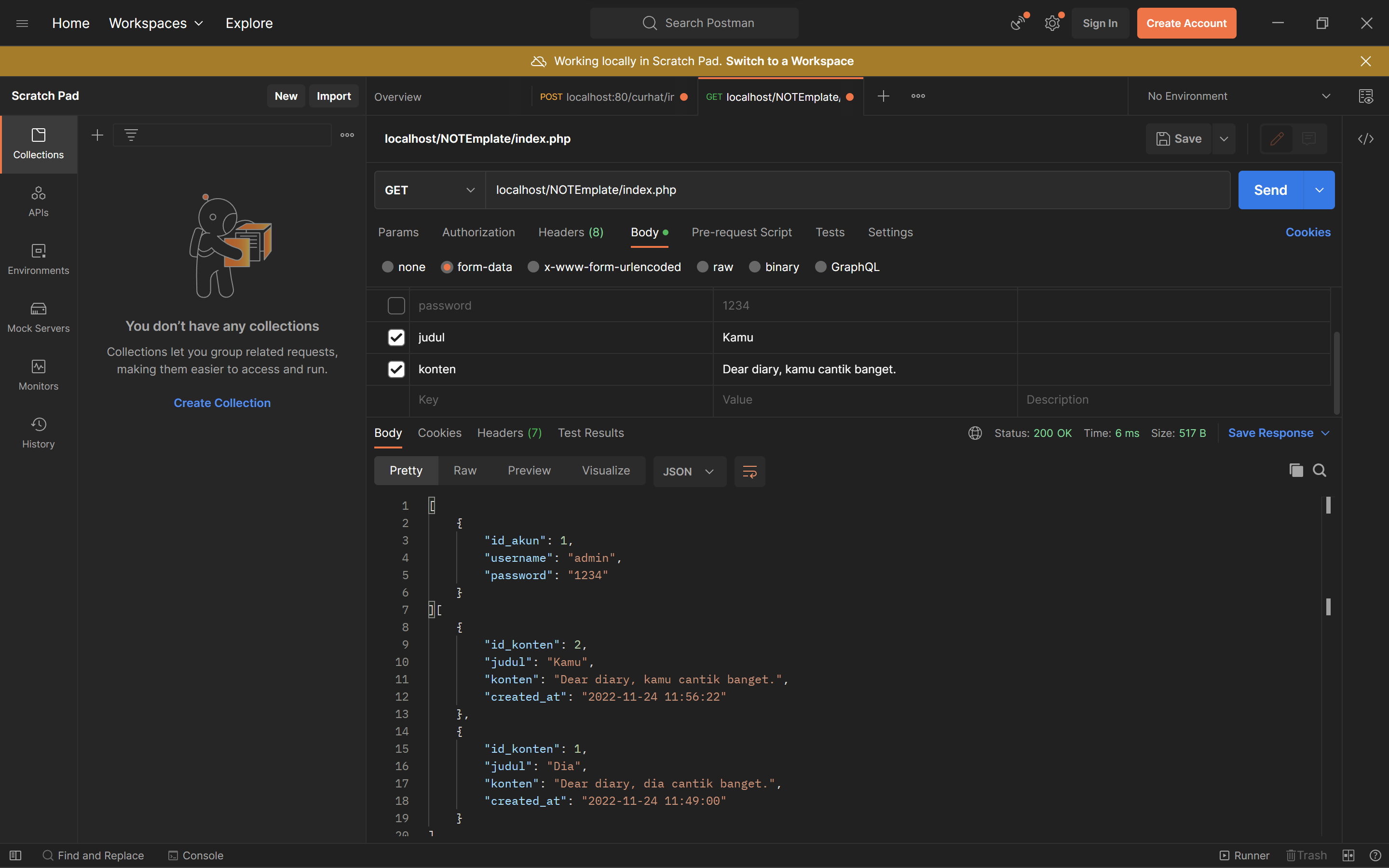Select the raw body type
The image size is (1389, 868).
pos(703,267)
